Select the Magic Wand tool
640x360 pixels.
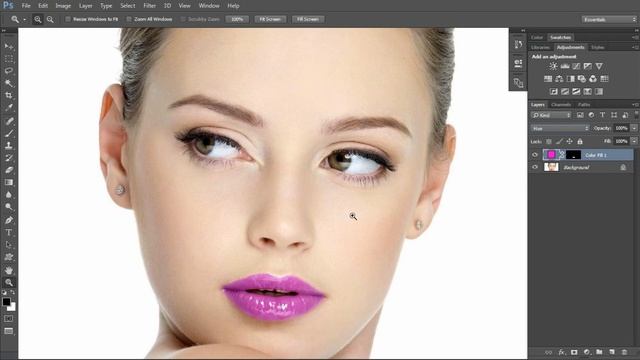(9, 83)
